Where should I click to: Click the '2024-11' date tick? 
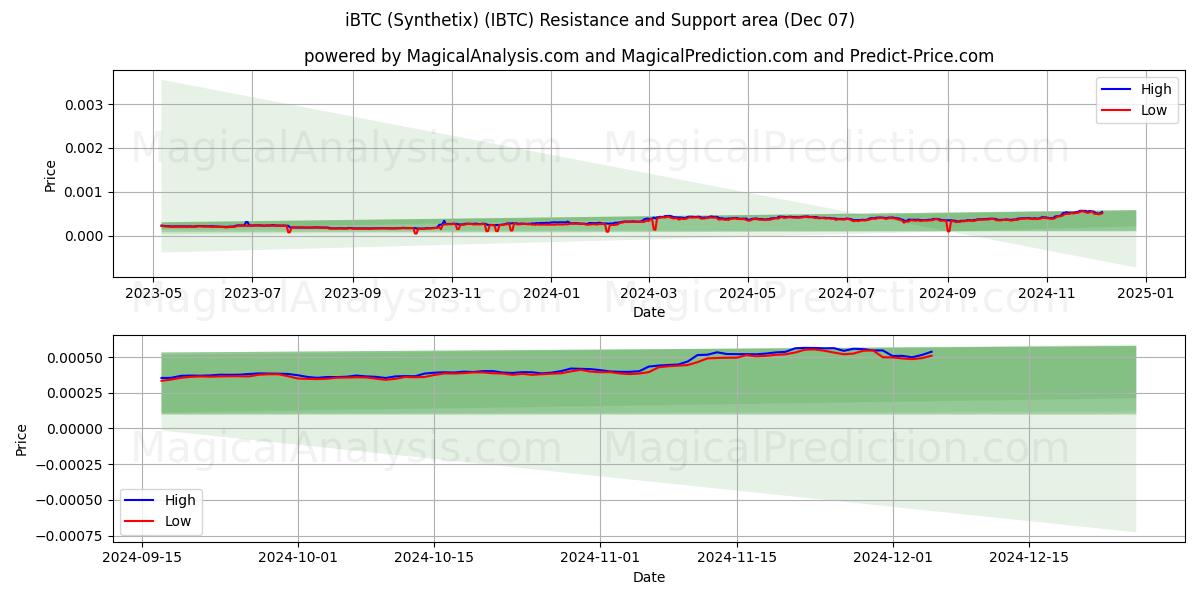(x=1047, y=294)
